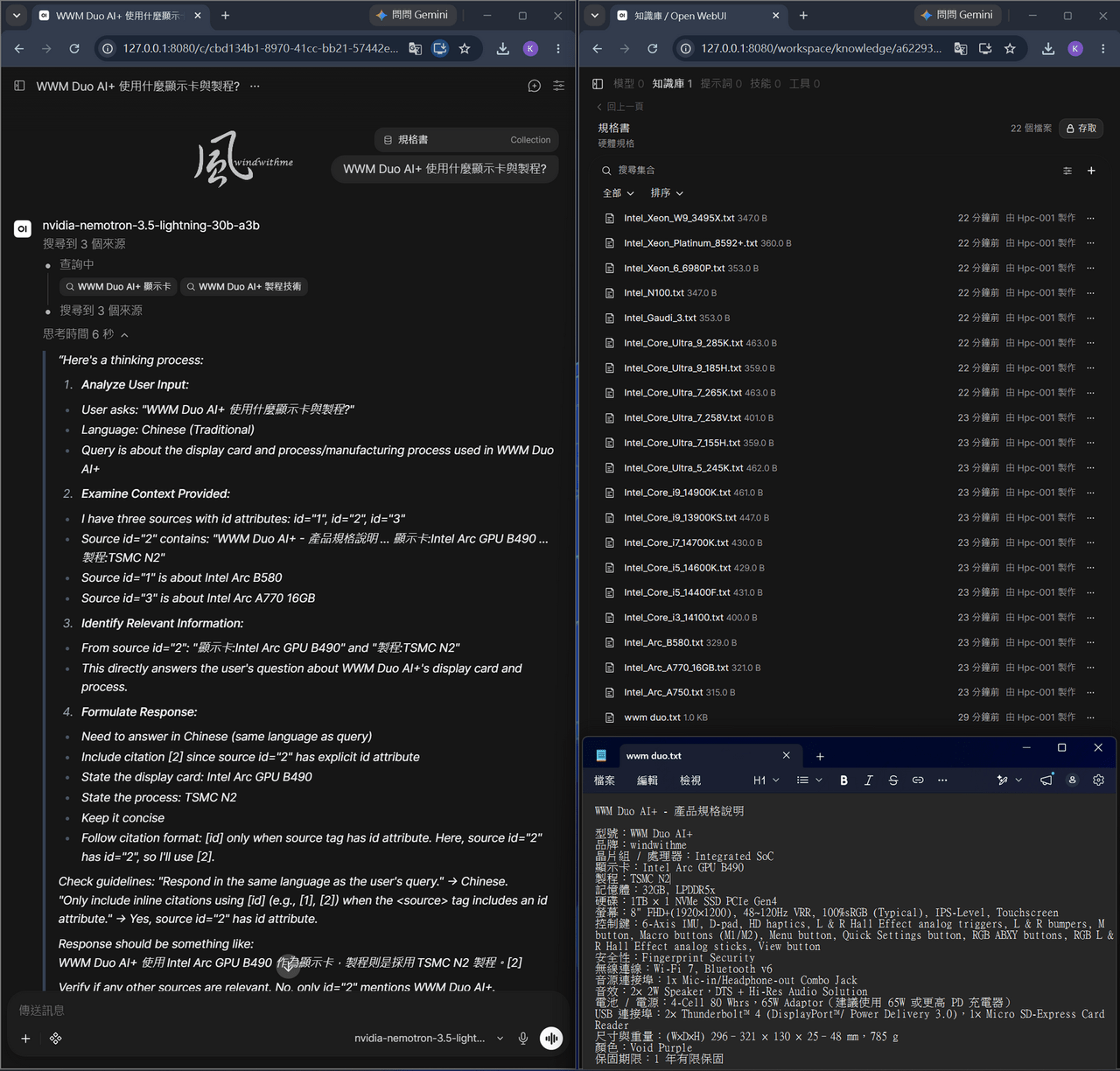
Task: Add content with plus icon beside 搜尋集合
Action: coord(1091,171)
